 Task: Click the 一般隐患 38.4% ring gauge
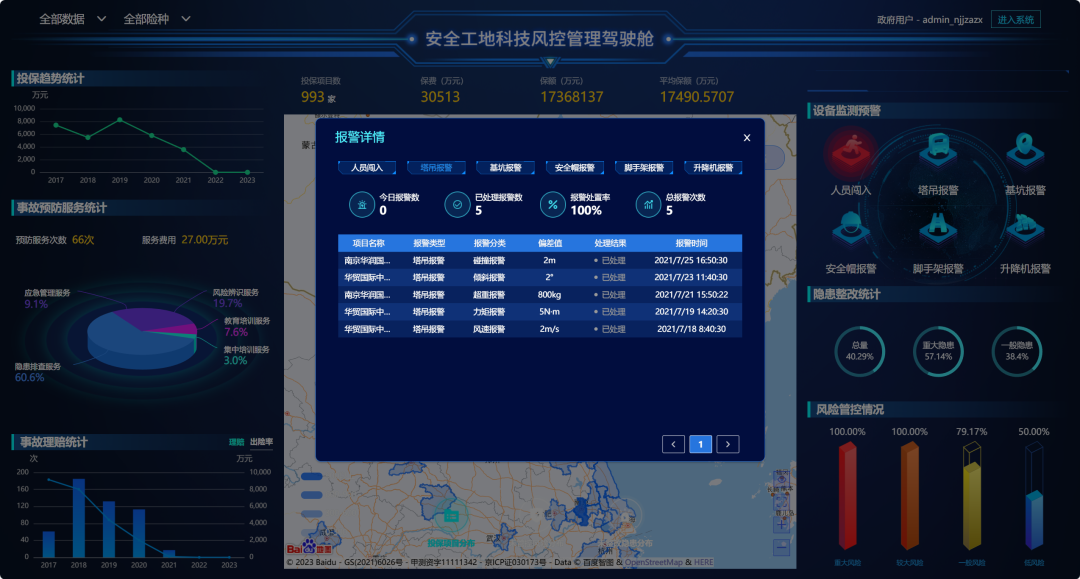(1017, 351)
